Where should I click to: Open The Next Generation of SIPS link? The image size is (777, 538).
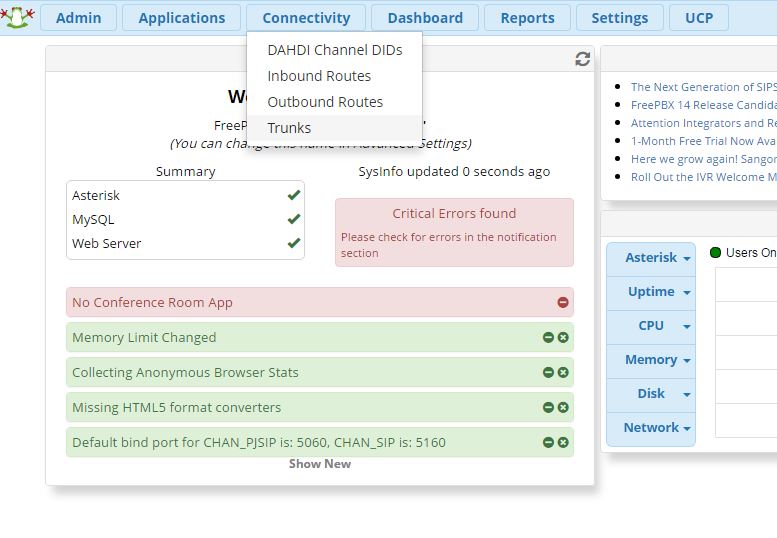coord(704,87)
